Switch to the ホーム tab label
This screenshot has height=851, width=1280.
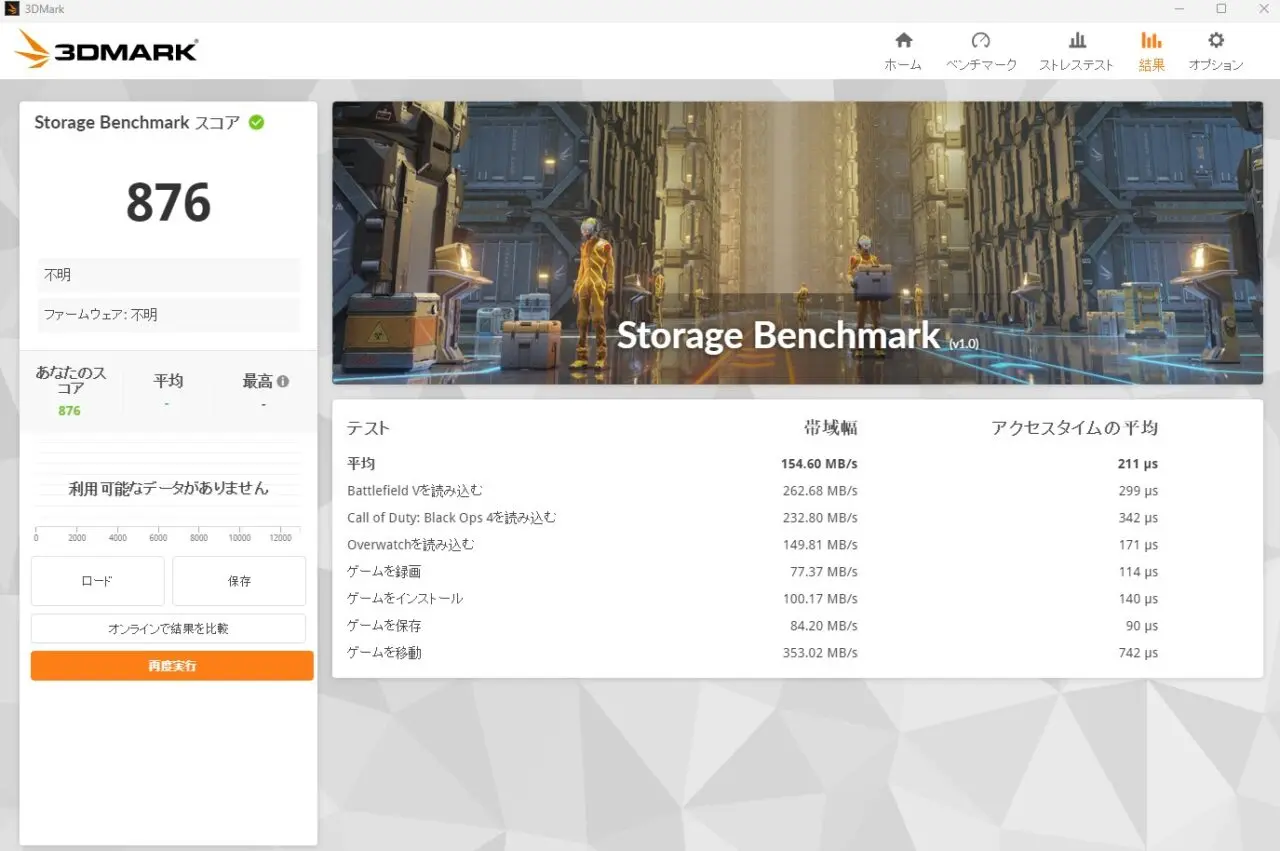[903, 65]
